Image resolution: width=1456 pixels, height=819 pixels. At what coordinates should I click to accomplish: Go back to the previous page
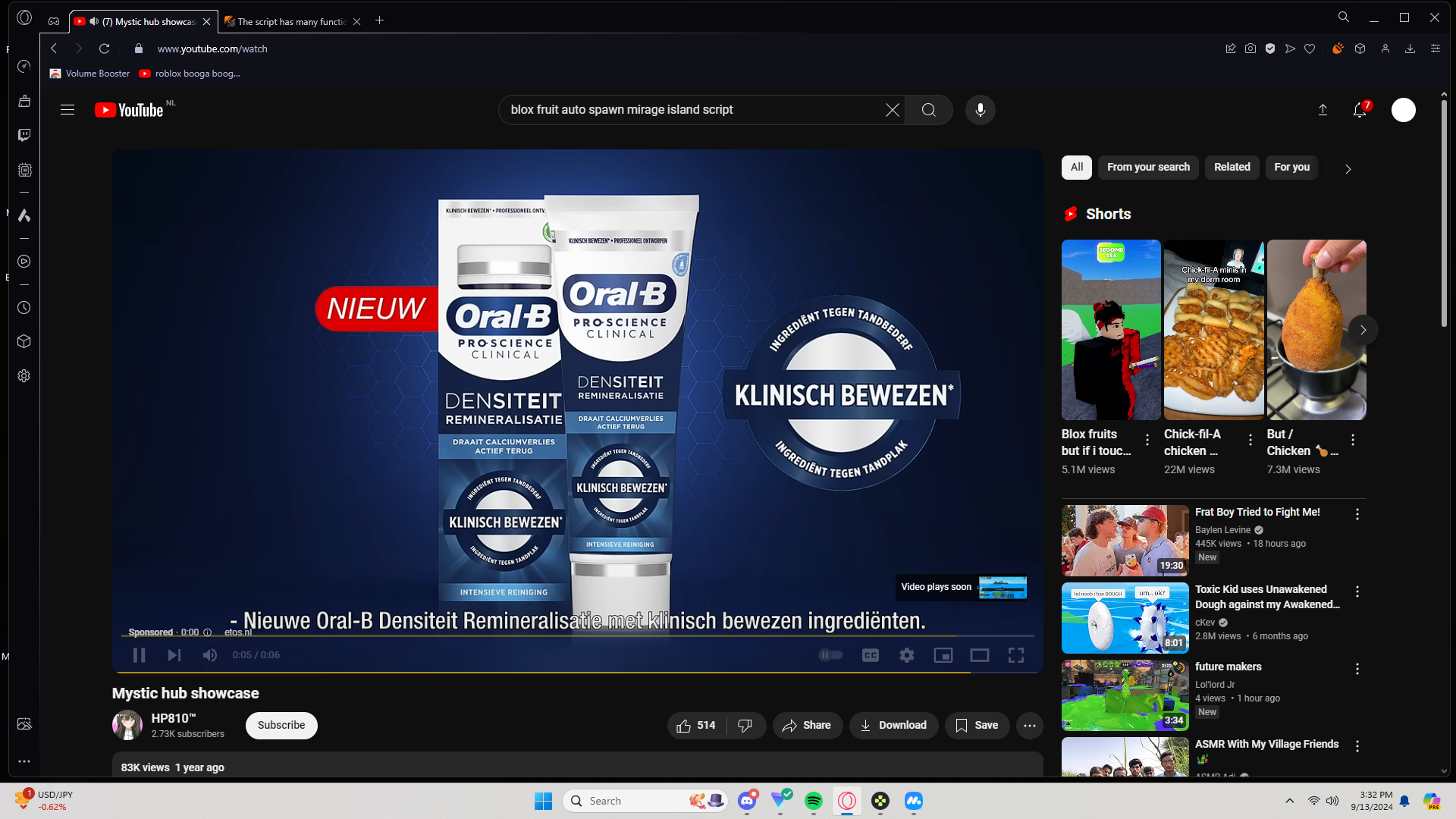pyautogui.click(x=54, y=49)
